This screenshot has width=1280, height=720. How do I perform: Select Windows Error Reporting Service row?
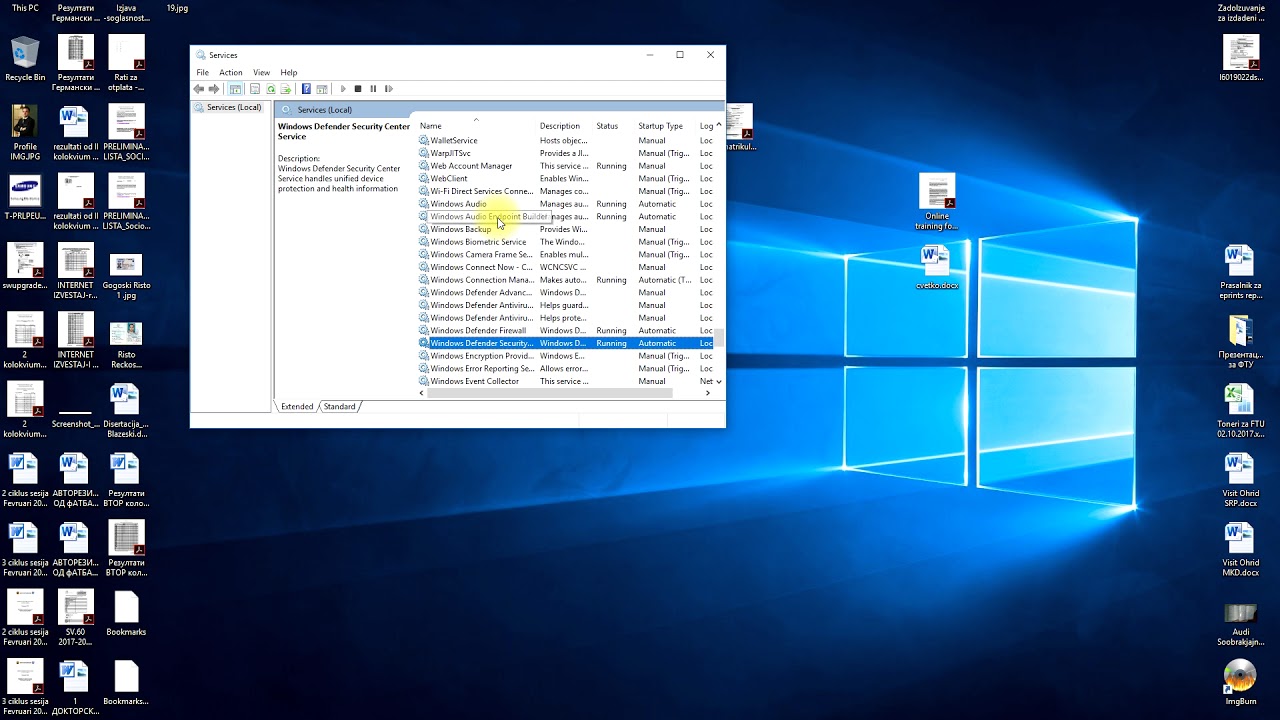click(x=565, y=368)
